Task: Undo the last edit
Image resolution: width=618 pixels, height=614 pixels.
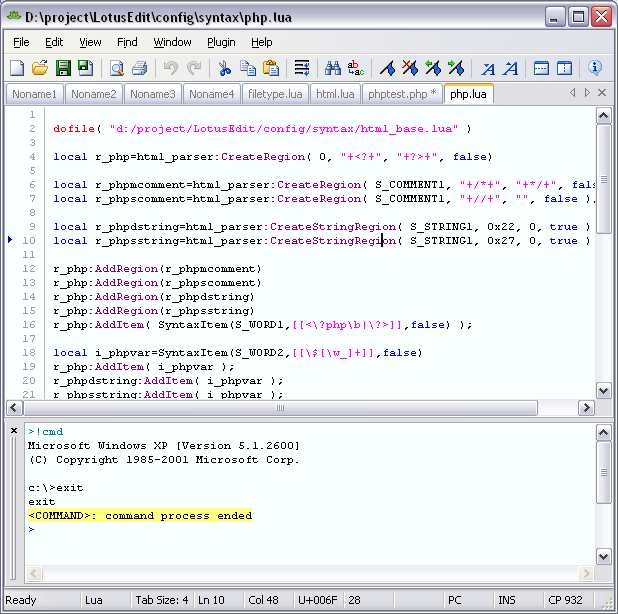Action: 170,68
